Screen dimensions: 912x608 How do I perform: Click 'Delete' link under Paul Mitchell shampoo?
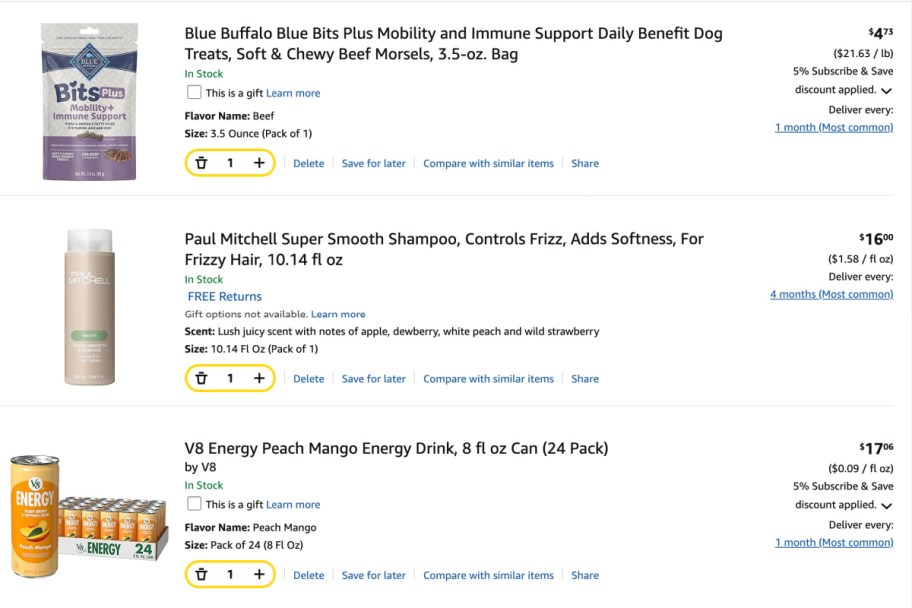pyautogui.click(x=308, y=378)
